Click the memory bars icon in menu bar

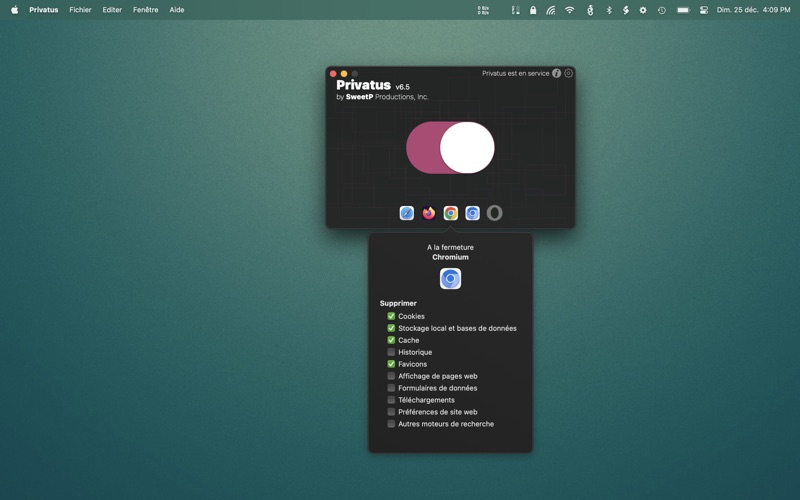(515, 10)
